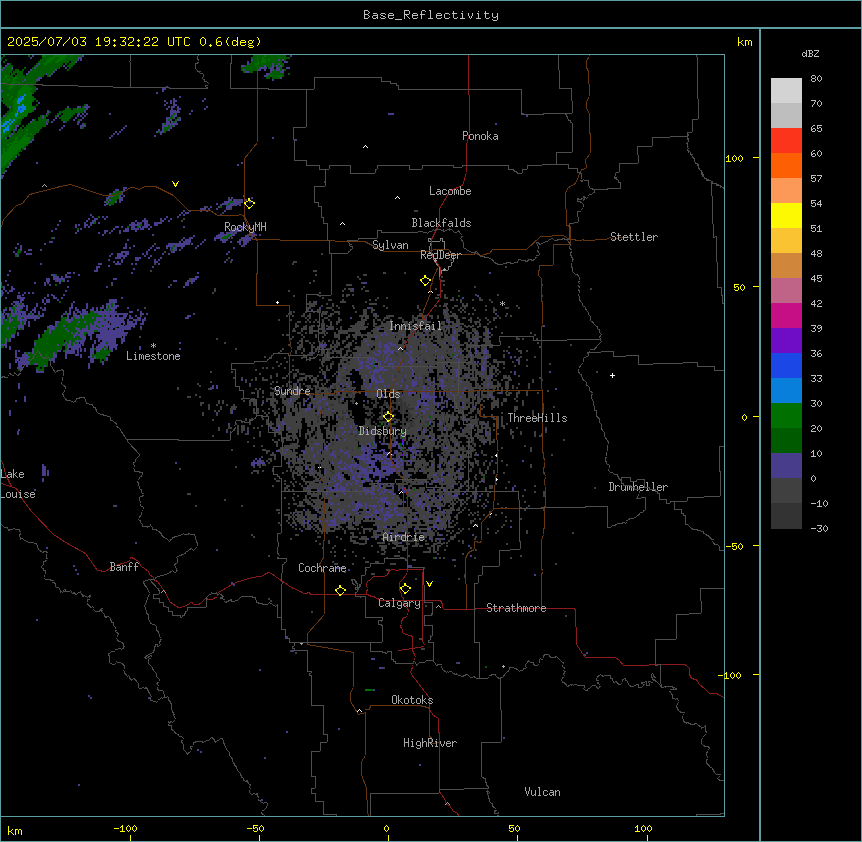Click the Strathmore label
Screen dimensions: 862x842
pyautogui.click(x=516, y=608)
